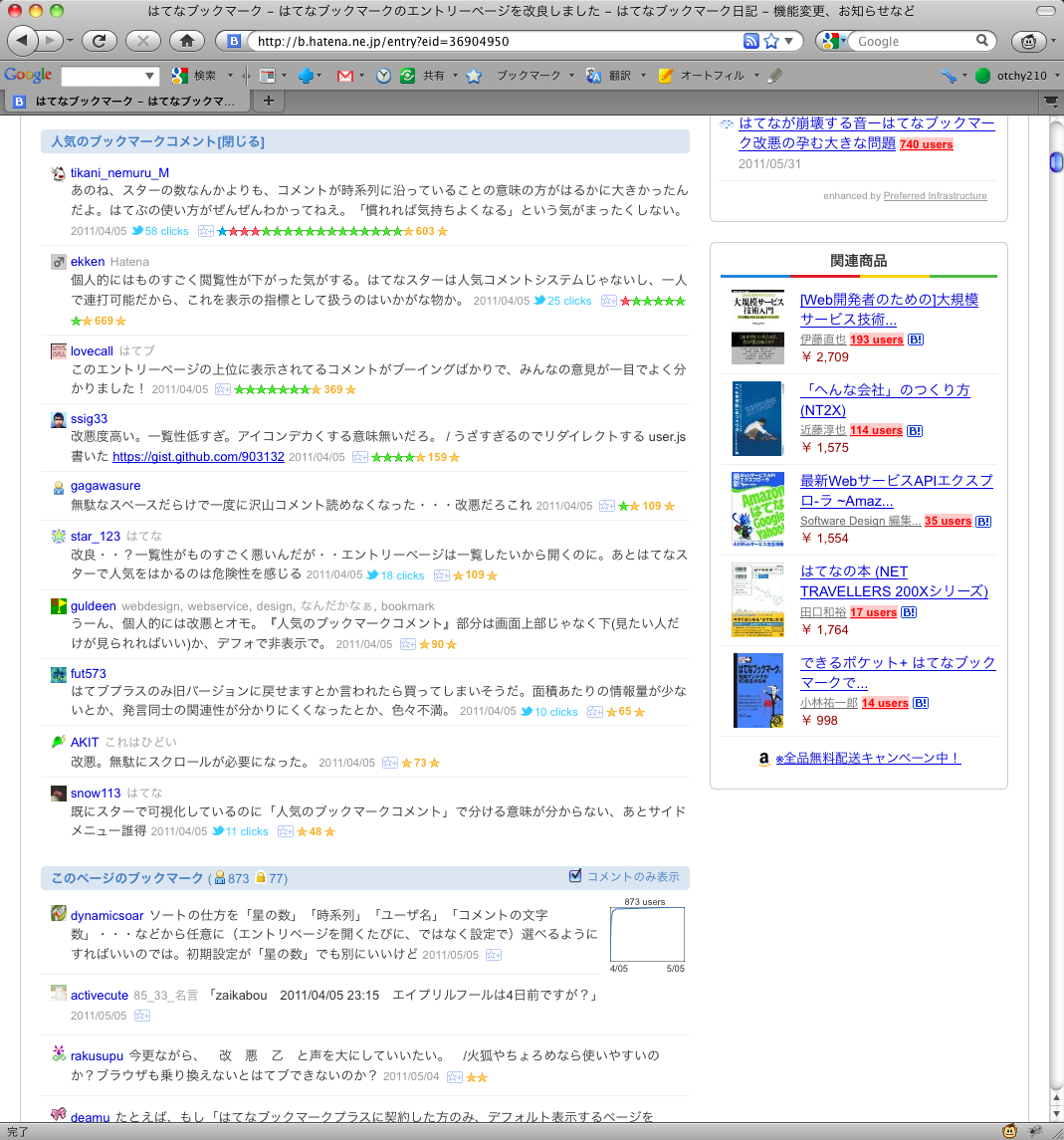
Task: Open the otchy210 account dropdown
Action: (1057, 75)
